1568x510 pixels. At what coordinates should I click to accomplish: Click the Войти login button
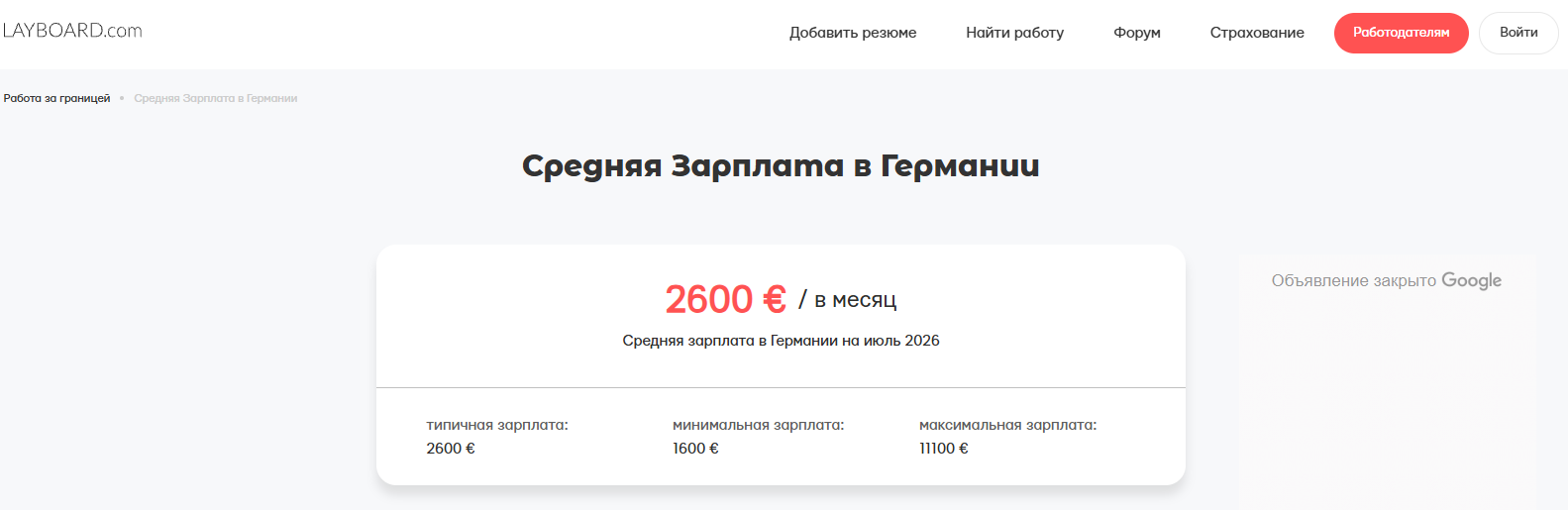(x=1518, y=33)
